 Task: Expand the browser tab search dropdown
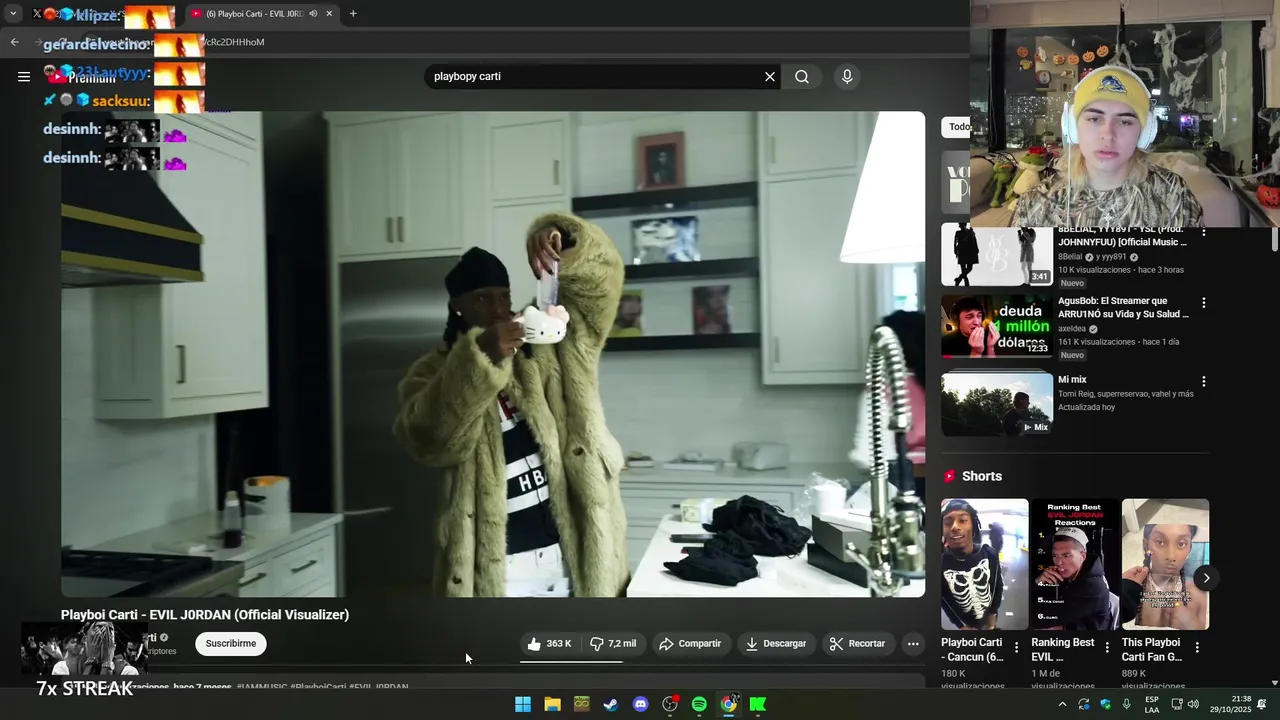(x=13, y=14)
